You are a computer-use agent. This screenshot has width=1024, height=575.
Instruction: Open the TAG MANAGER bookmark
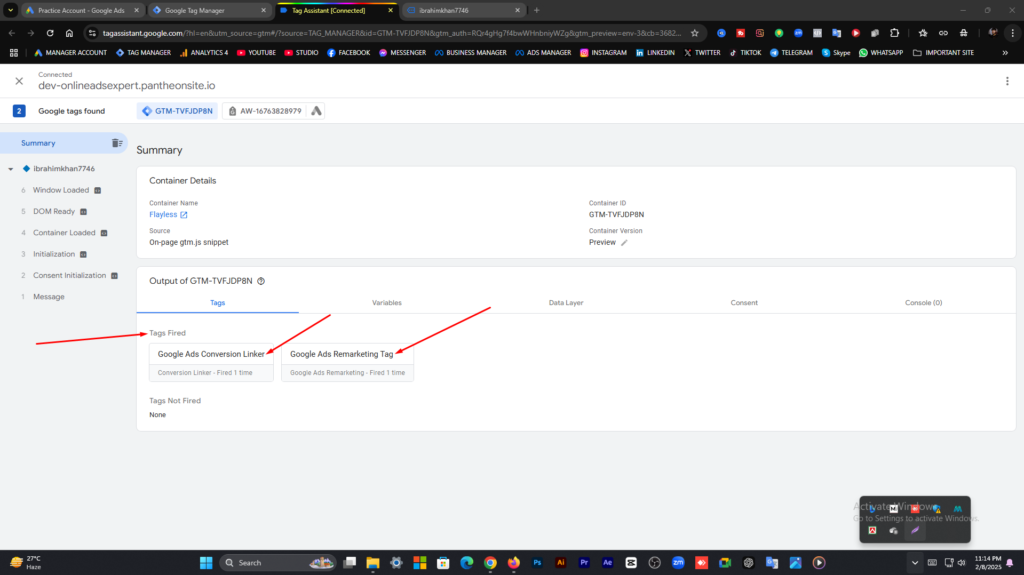coord(143,52)
